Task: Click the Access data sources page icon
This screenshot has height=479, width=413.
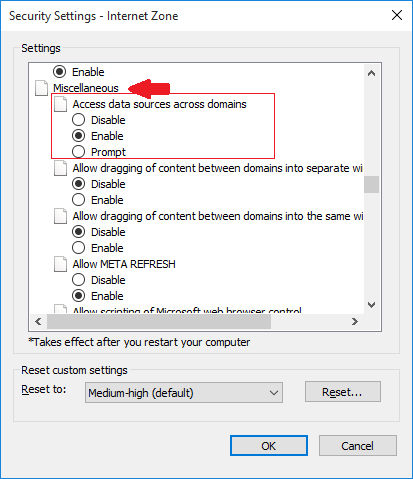Action: pos(61,104)
